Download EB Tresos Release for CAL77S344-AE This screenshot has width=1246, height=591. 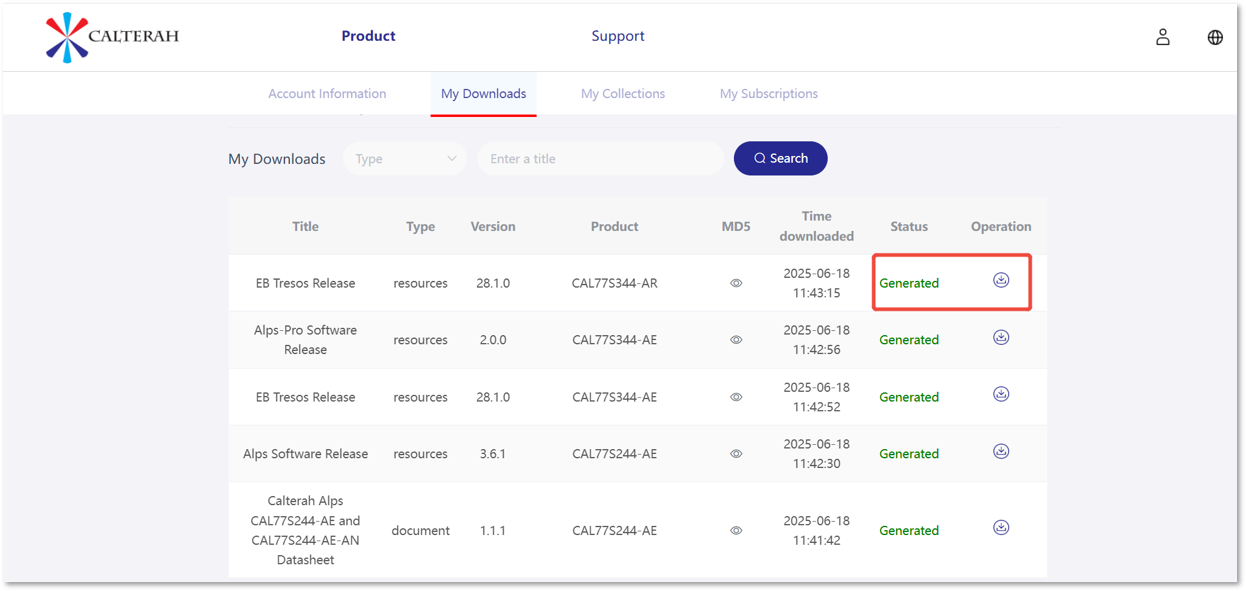[x=1001, y=394]
